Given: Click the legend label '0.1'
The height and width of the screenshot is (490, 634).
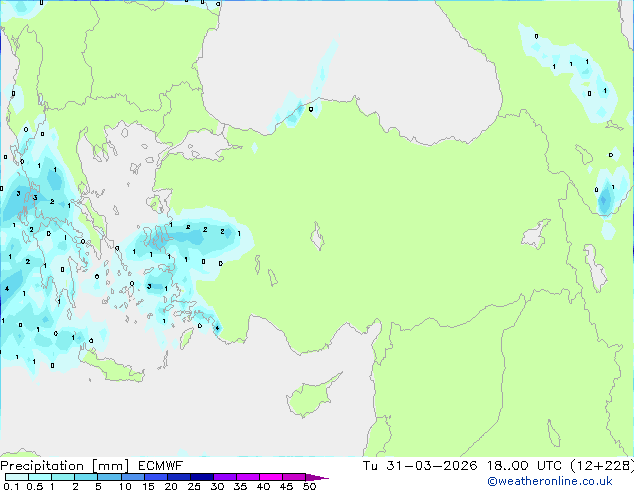Looking at the screenshot, I should [x=11, y=486].
